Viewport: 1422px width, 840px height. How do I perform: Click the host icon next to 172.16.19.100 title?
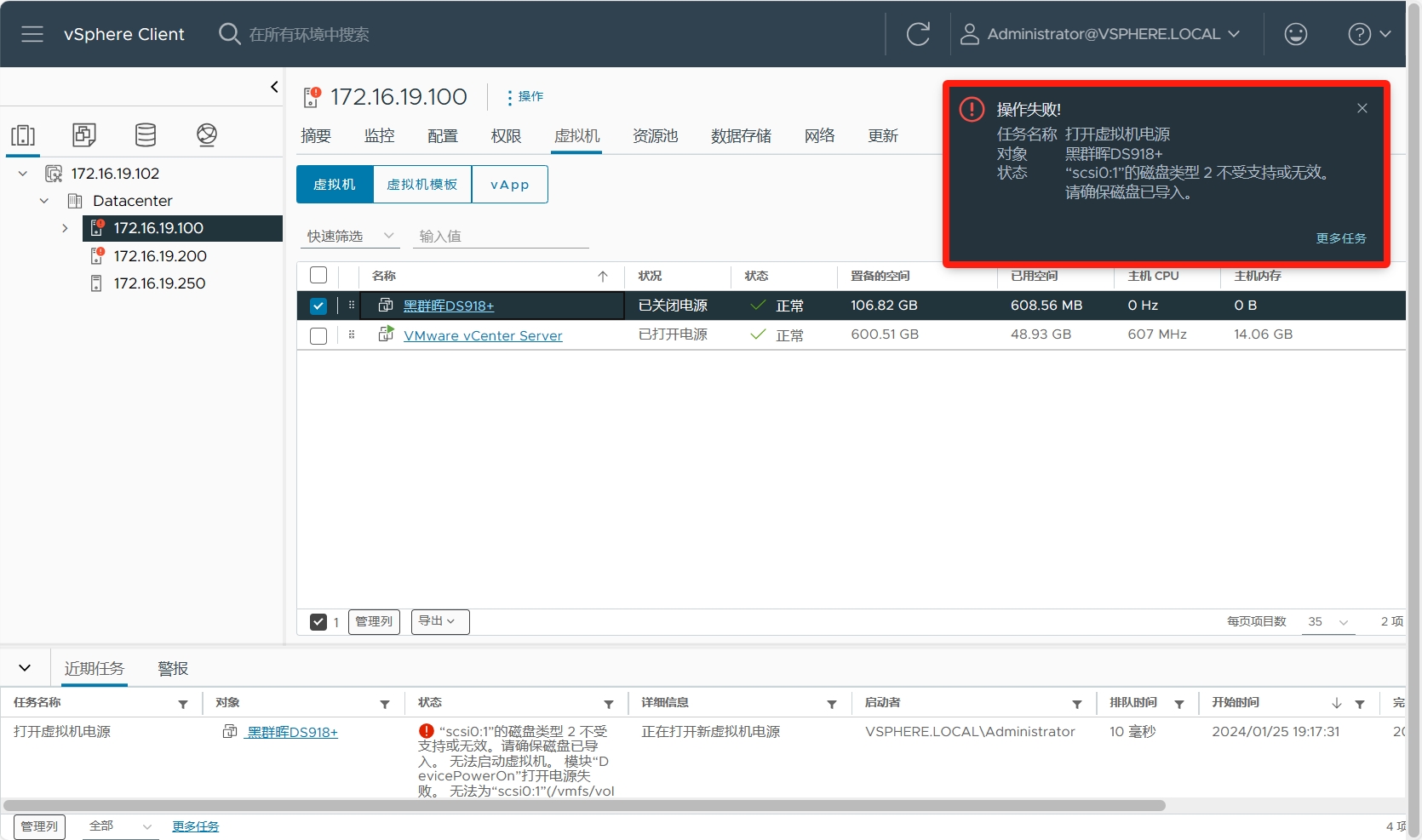click(x=312, y=97)
